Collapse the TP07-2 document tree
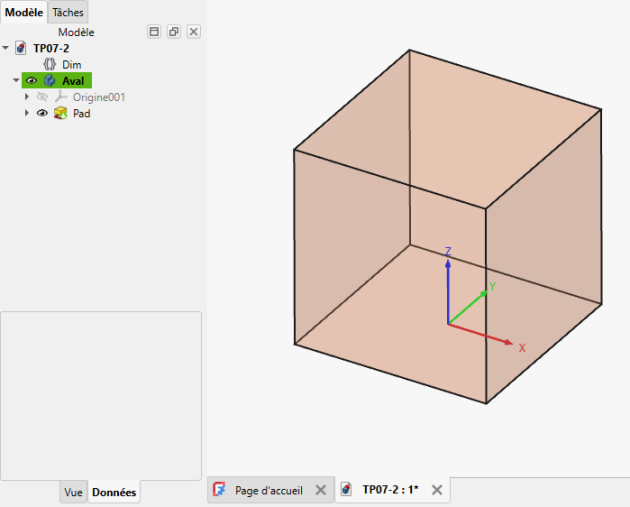This screenshot has width=630, height=507. click(x=6, y=48)
